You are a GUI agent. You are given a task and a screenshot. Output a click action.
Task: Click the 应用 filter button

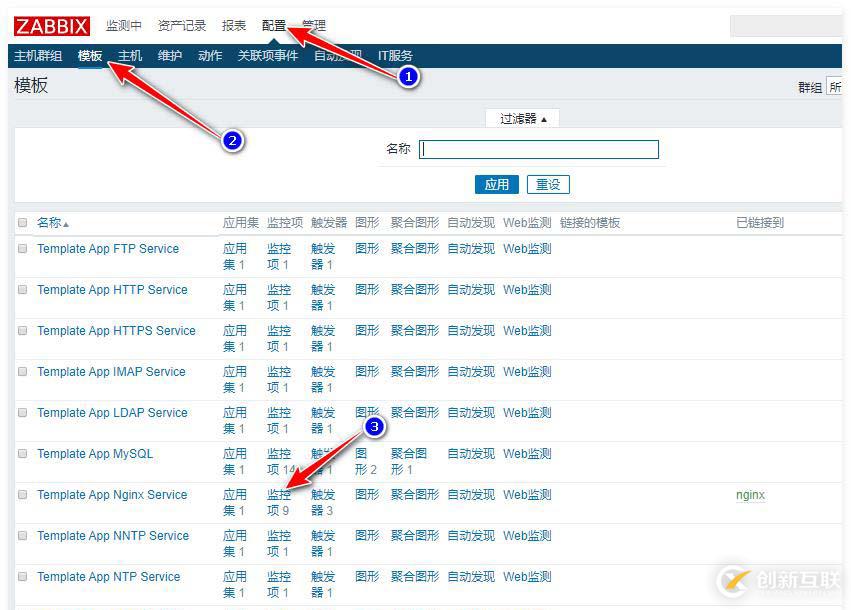(497, 185)
